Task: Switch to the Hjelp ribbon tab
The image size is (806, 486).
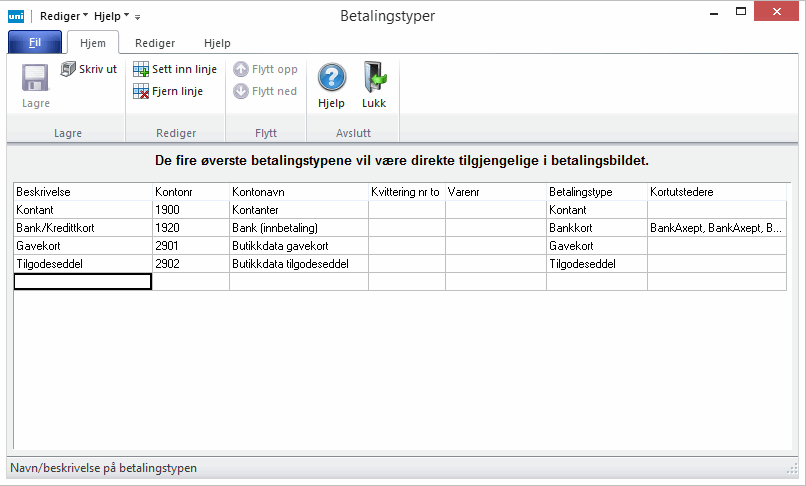Action: point(217,43)
